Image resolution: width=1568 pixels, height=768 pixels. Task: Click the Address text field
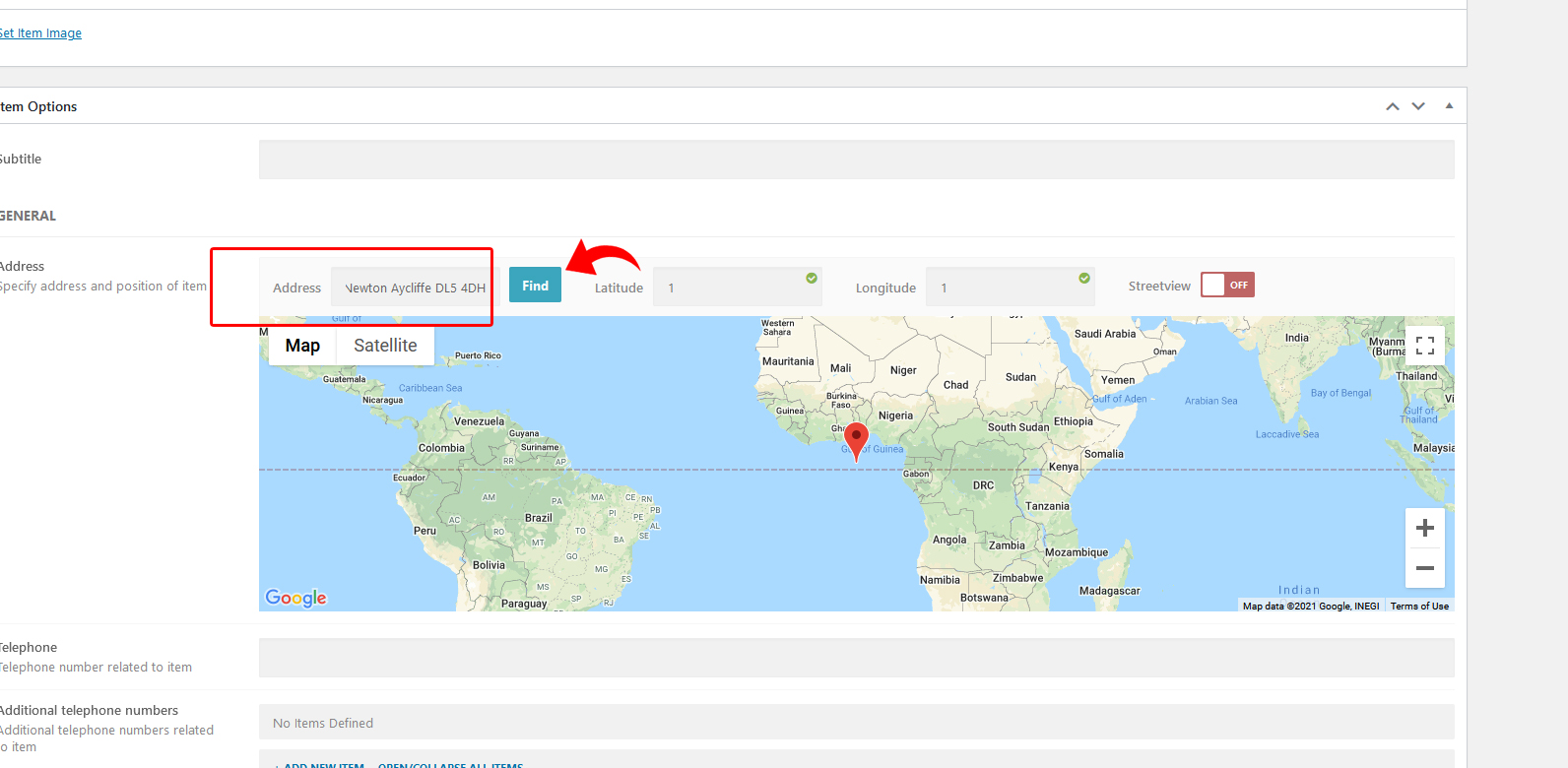tap(415, 288)
